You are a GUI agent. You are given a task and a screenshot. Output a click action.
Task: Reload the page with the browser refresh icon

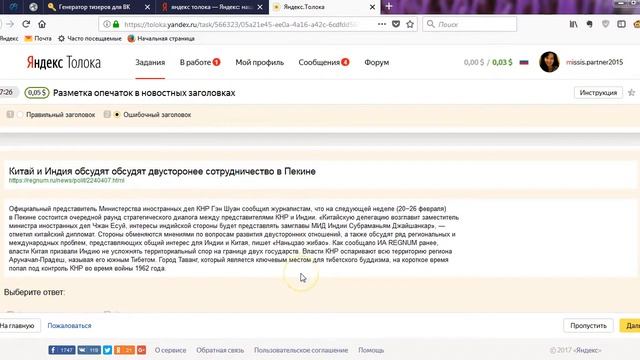(x=26, y=24)
